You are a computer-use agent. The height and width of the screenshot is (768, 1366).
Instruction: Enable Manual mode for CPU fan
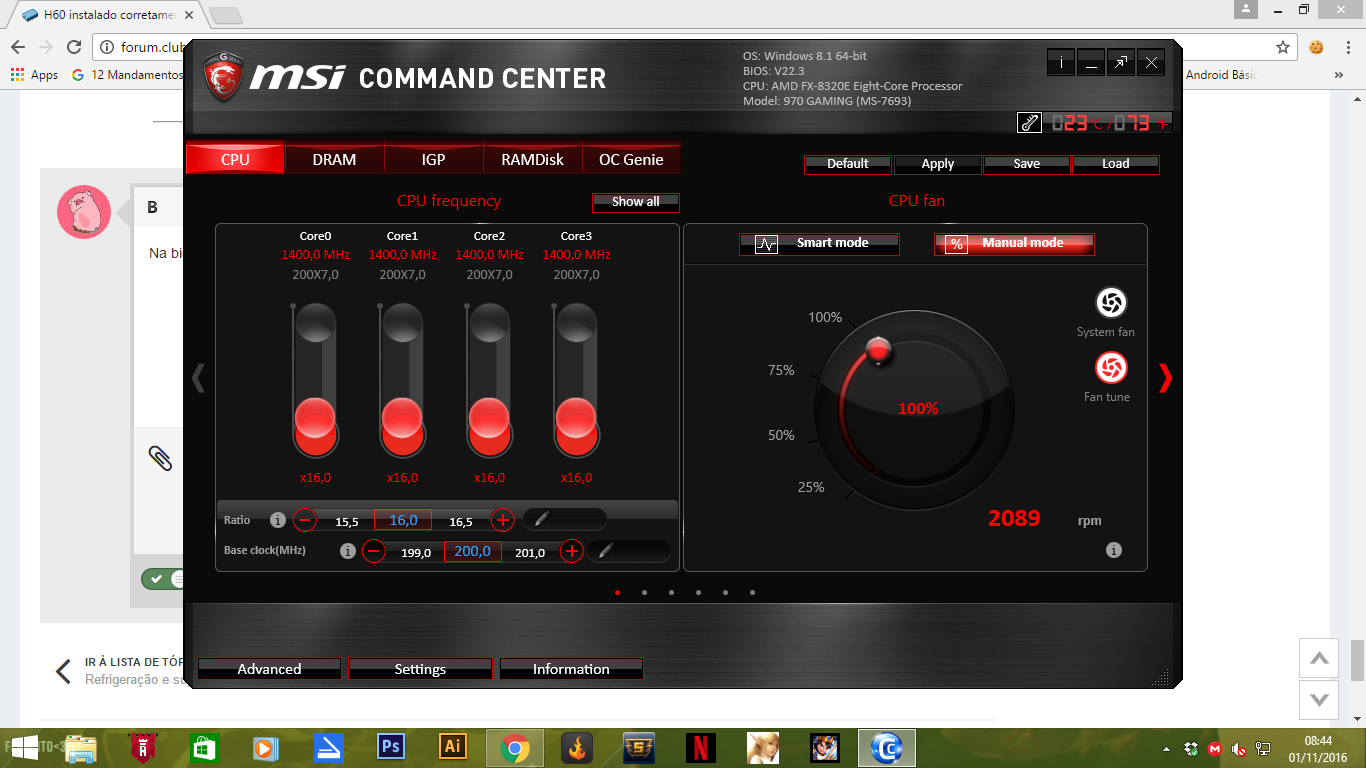point(1014,243)
